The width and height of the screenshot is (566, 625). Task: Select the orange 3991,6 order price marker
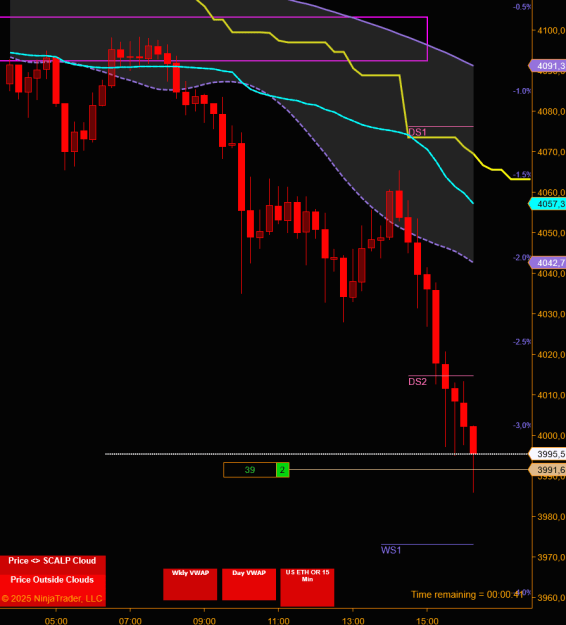pos(548,470)
